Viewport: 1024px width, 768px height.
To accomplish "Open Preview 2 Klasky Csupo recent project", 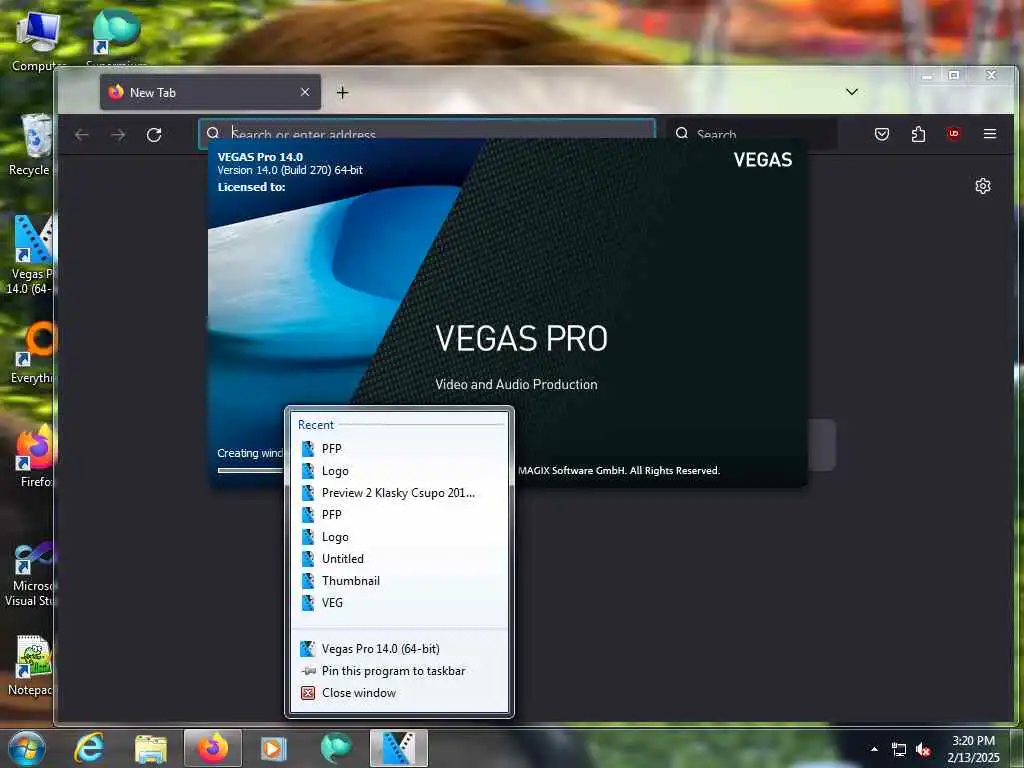I will [x=399, y=493].
